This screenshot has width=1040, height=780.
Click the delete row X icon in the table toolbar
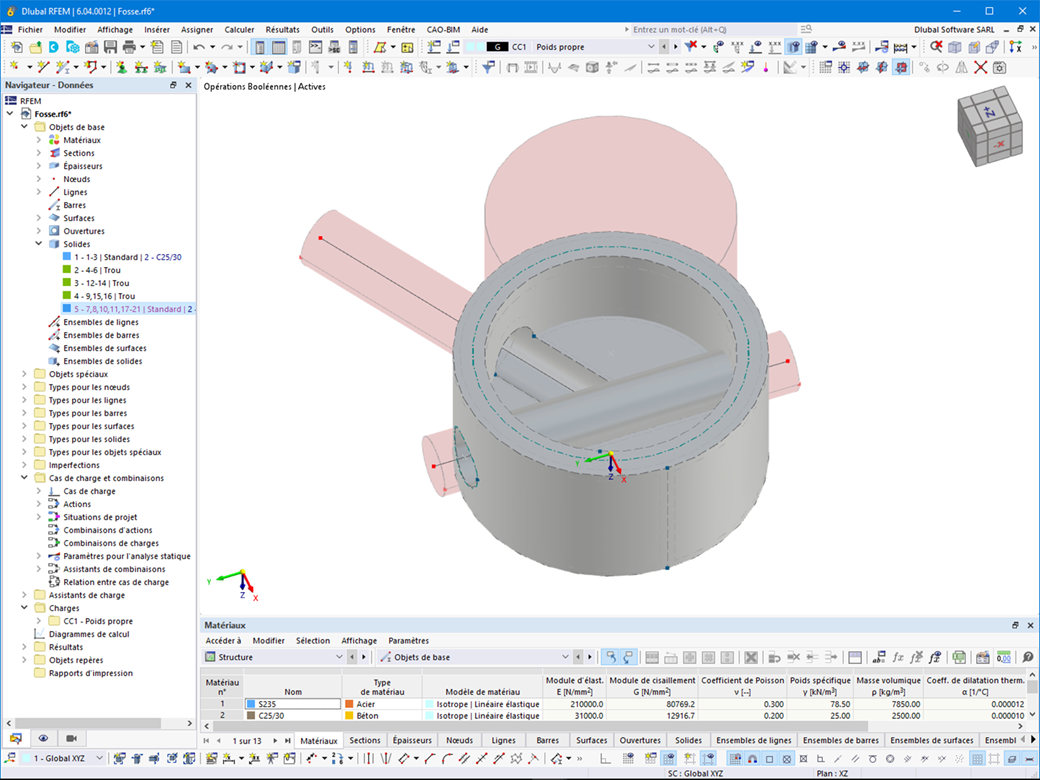tap(751, 657)
